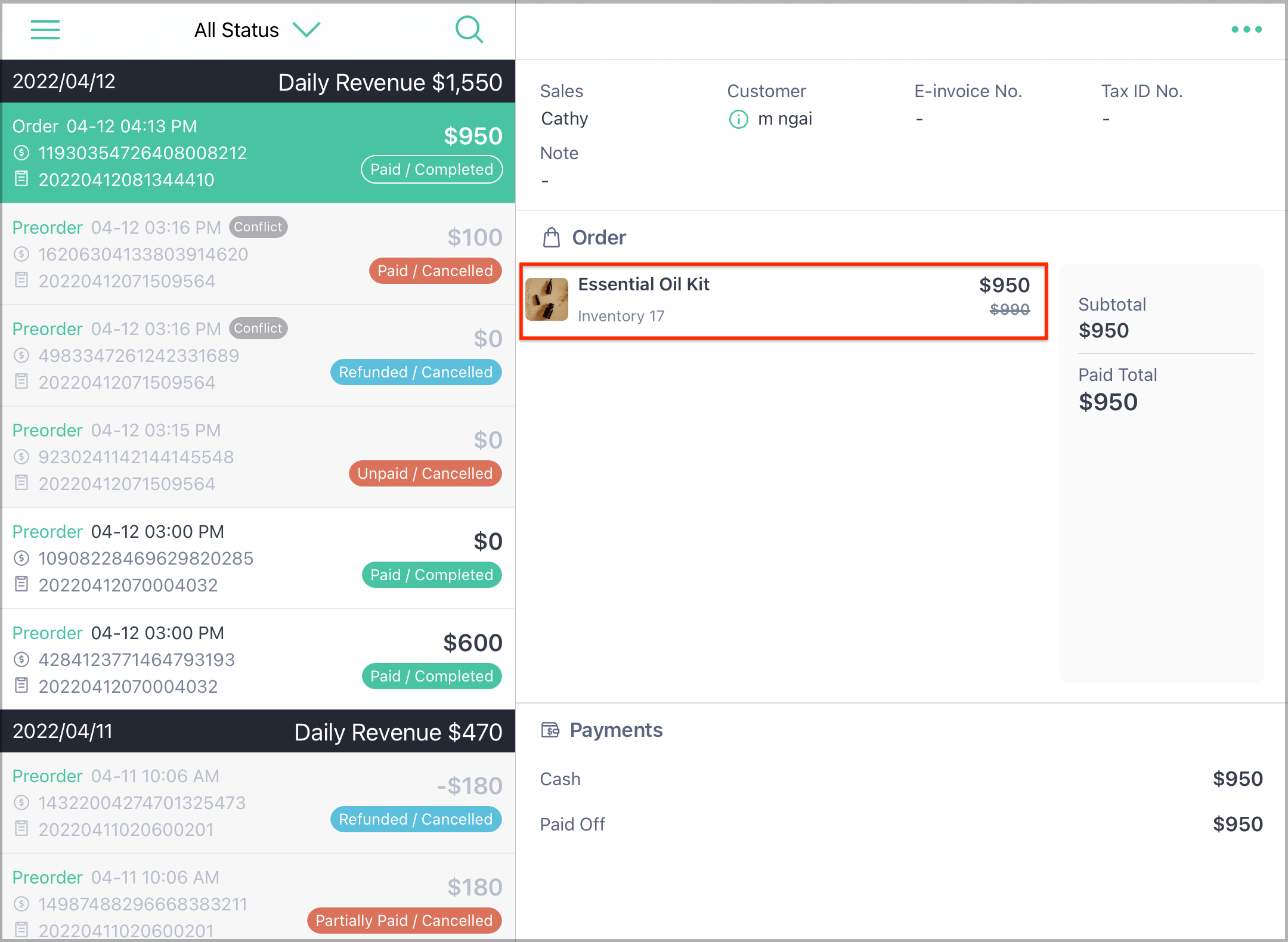Screen dimensions: 1288x942
Task: Select the Essential Oil Kit order item
Action: pyautogui.click(x=784, y=301)
